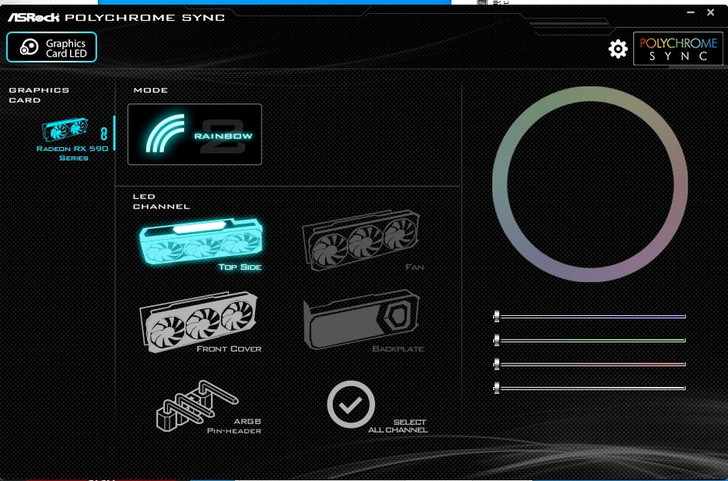Click the Polychrome Sync logo button
This screenshot has height=481, width=728.
(x=678, y=49)
